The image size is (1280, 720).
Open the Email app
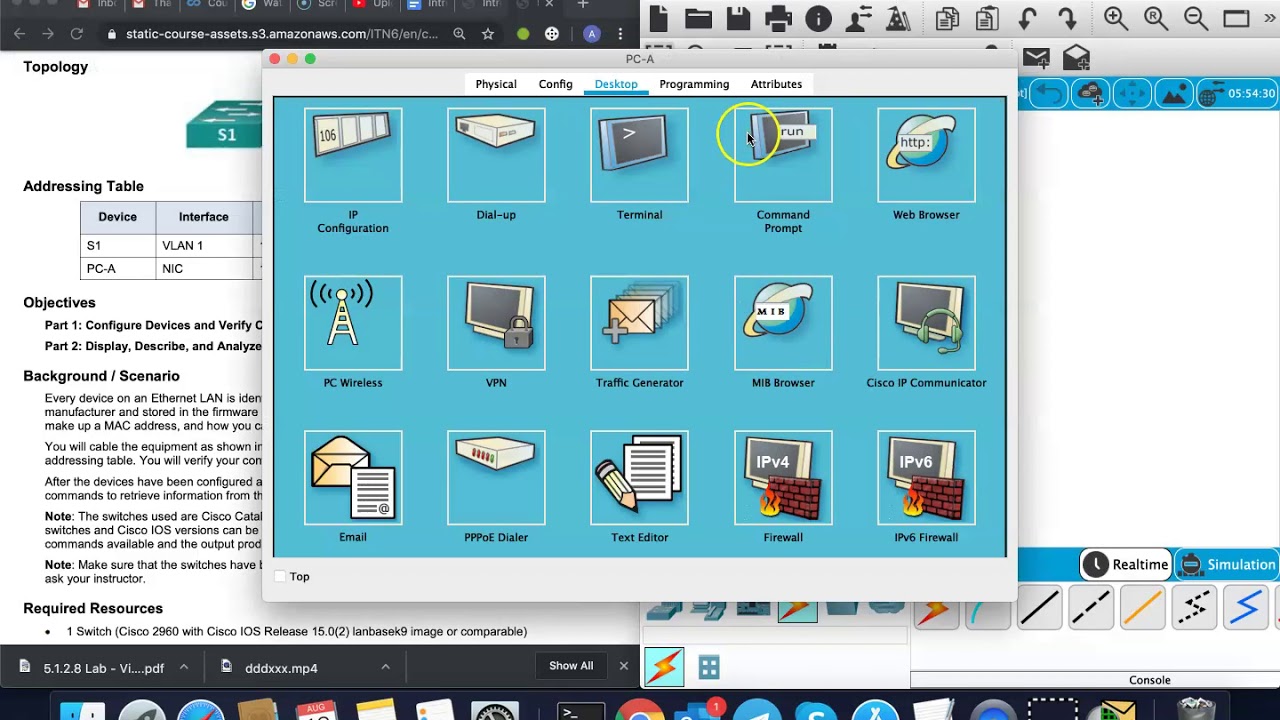click(x=353, y=478)
